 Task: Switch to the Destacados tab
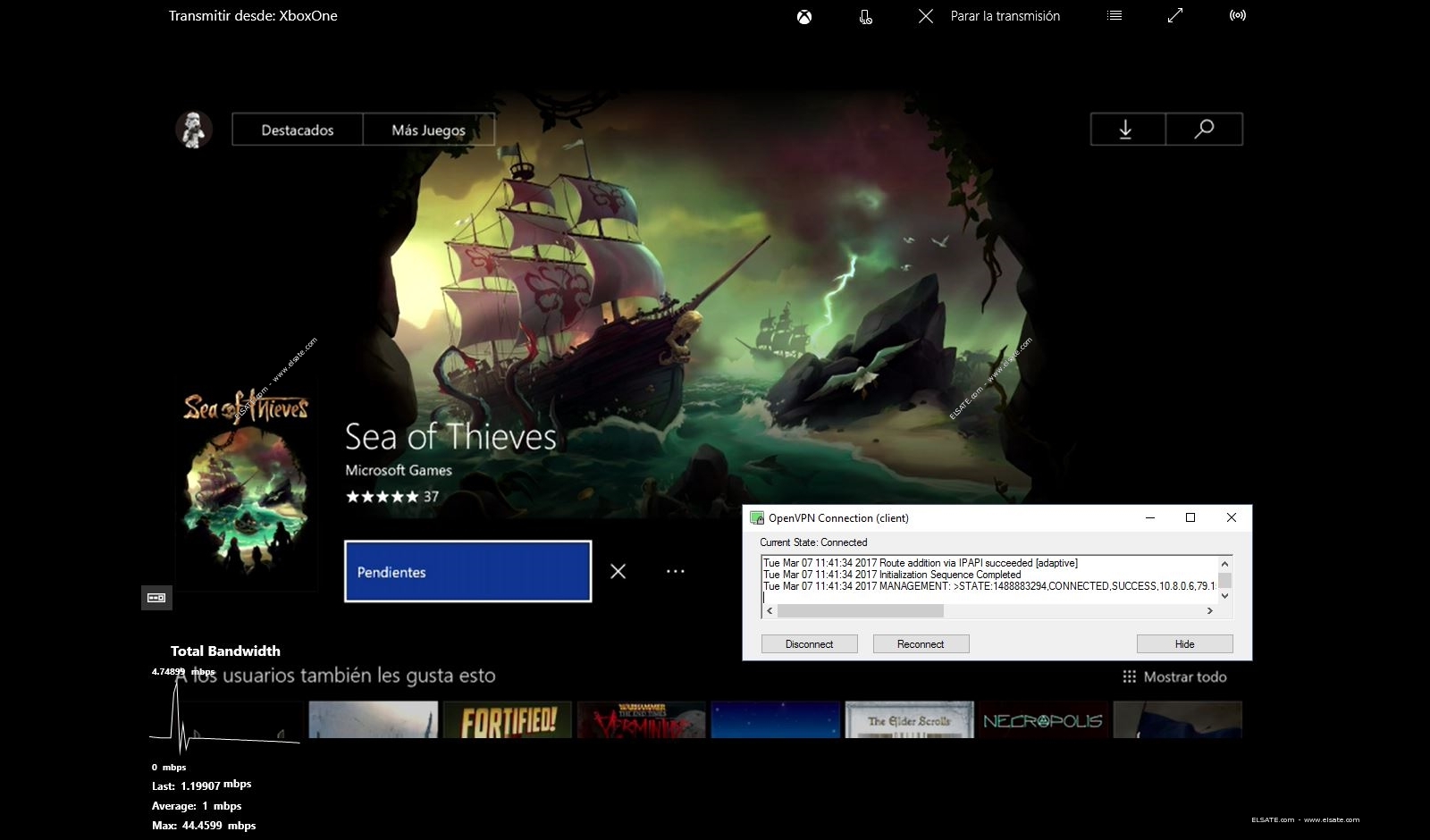[x=298, y=130]
